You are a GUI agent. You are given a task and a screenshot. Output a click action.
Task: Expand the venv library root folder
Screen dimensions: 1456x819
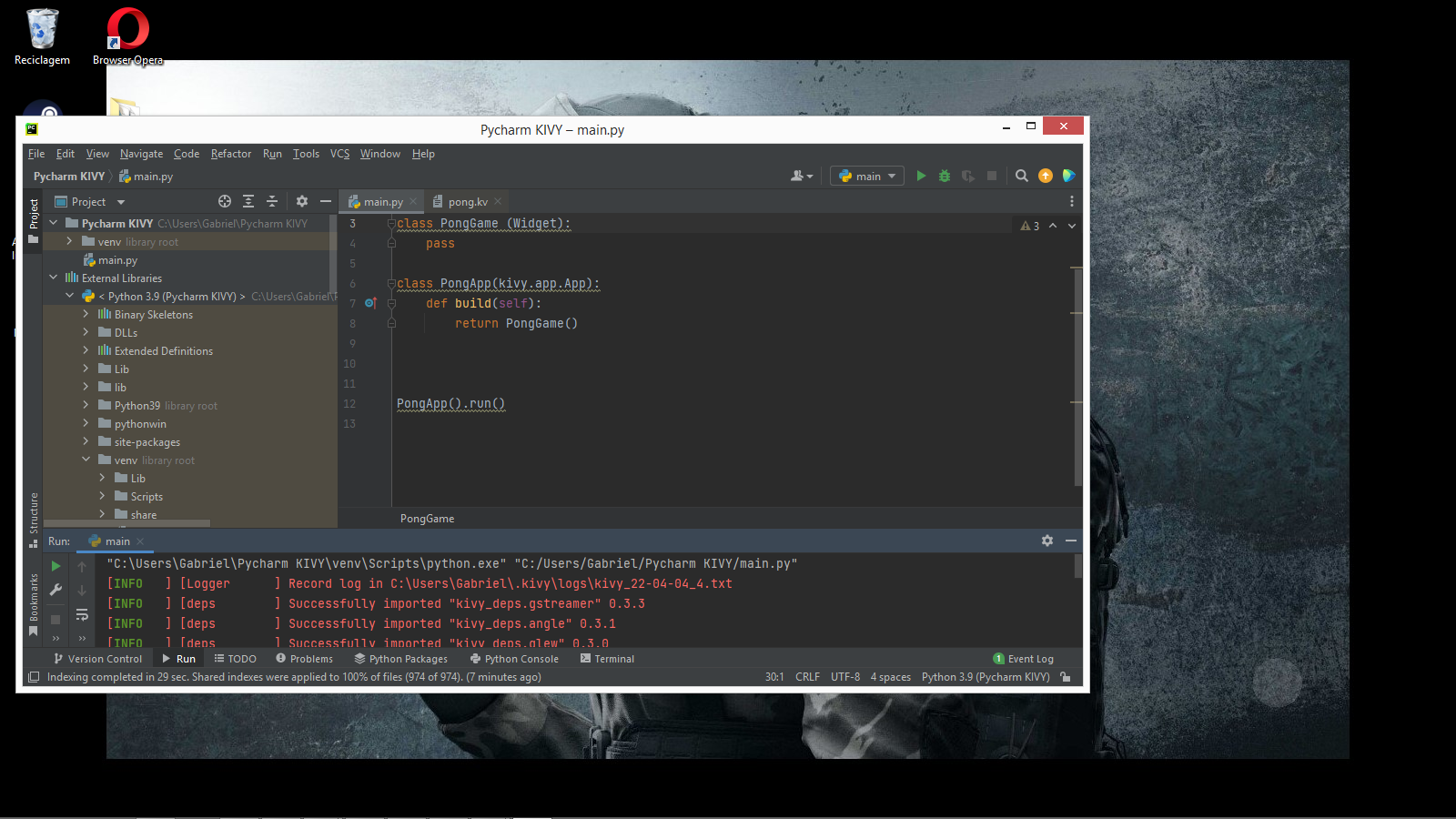pyautogui.click(x=69, y=241)
